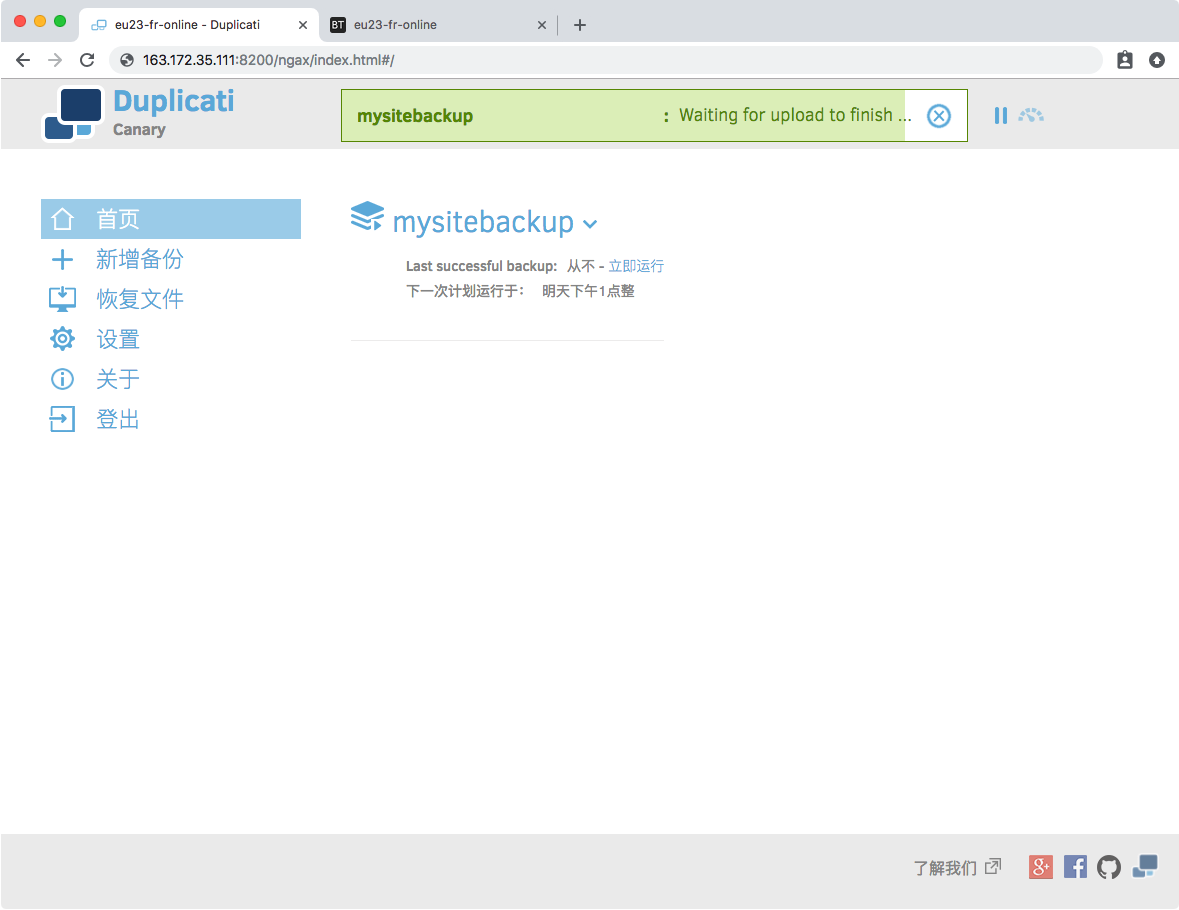This screenshot has width=1179, height=910.
Task: Reload the current page
Action: [87, 60]
